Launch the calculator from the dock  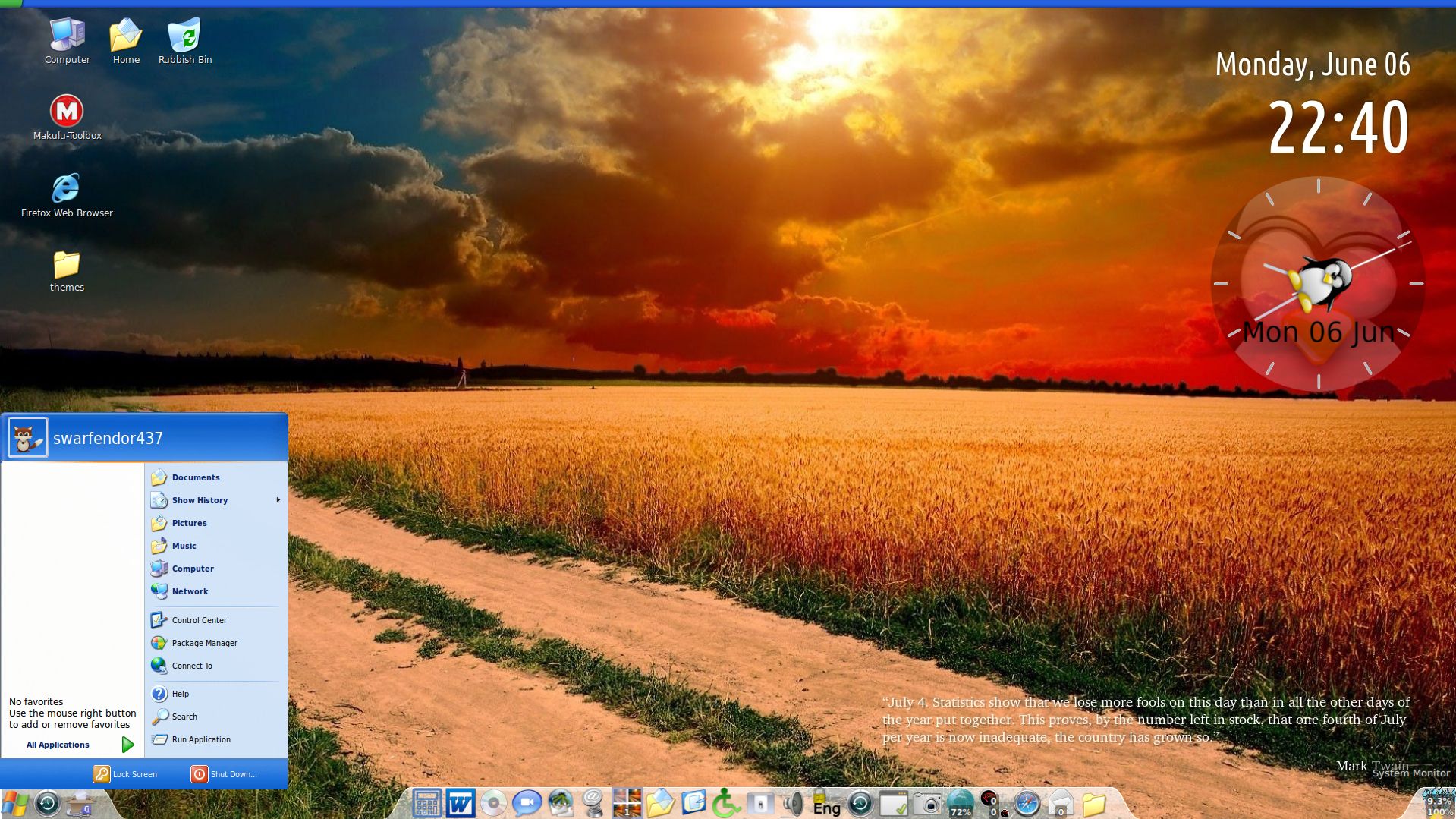click(426, 803)
